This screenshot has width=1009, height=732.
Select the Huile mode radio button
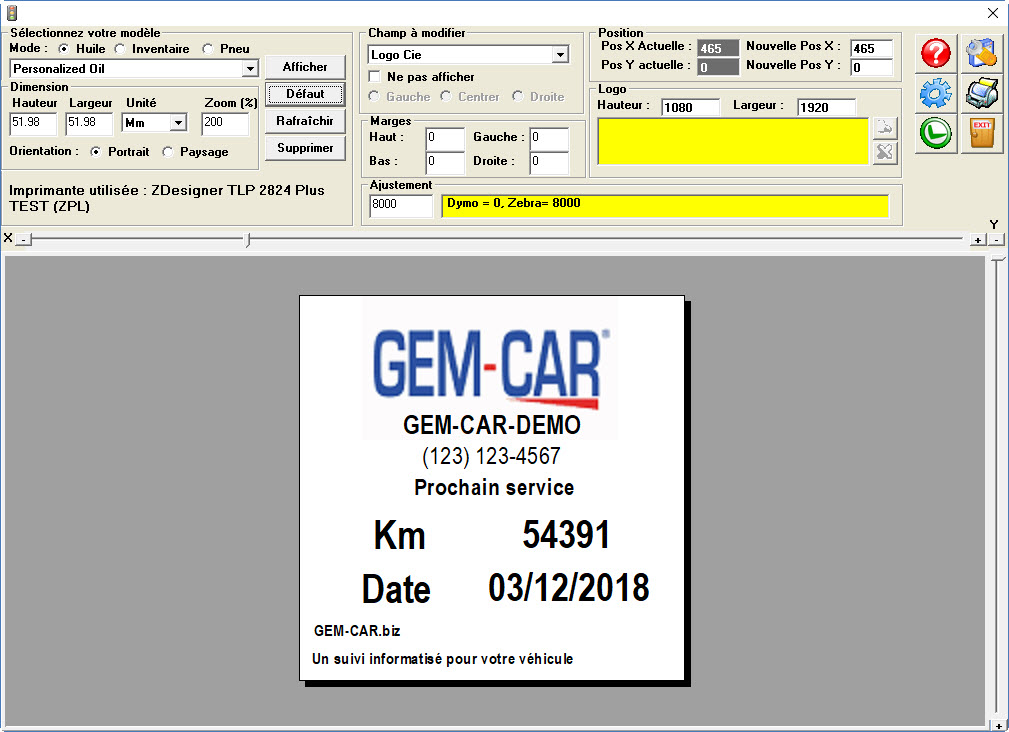(63, 49)
